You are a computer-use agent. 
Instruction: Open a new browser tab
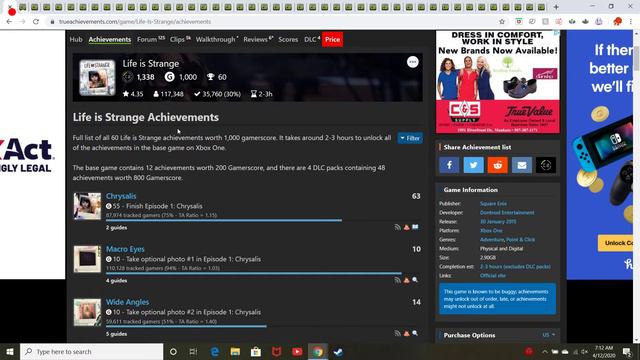[556, 7]
